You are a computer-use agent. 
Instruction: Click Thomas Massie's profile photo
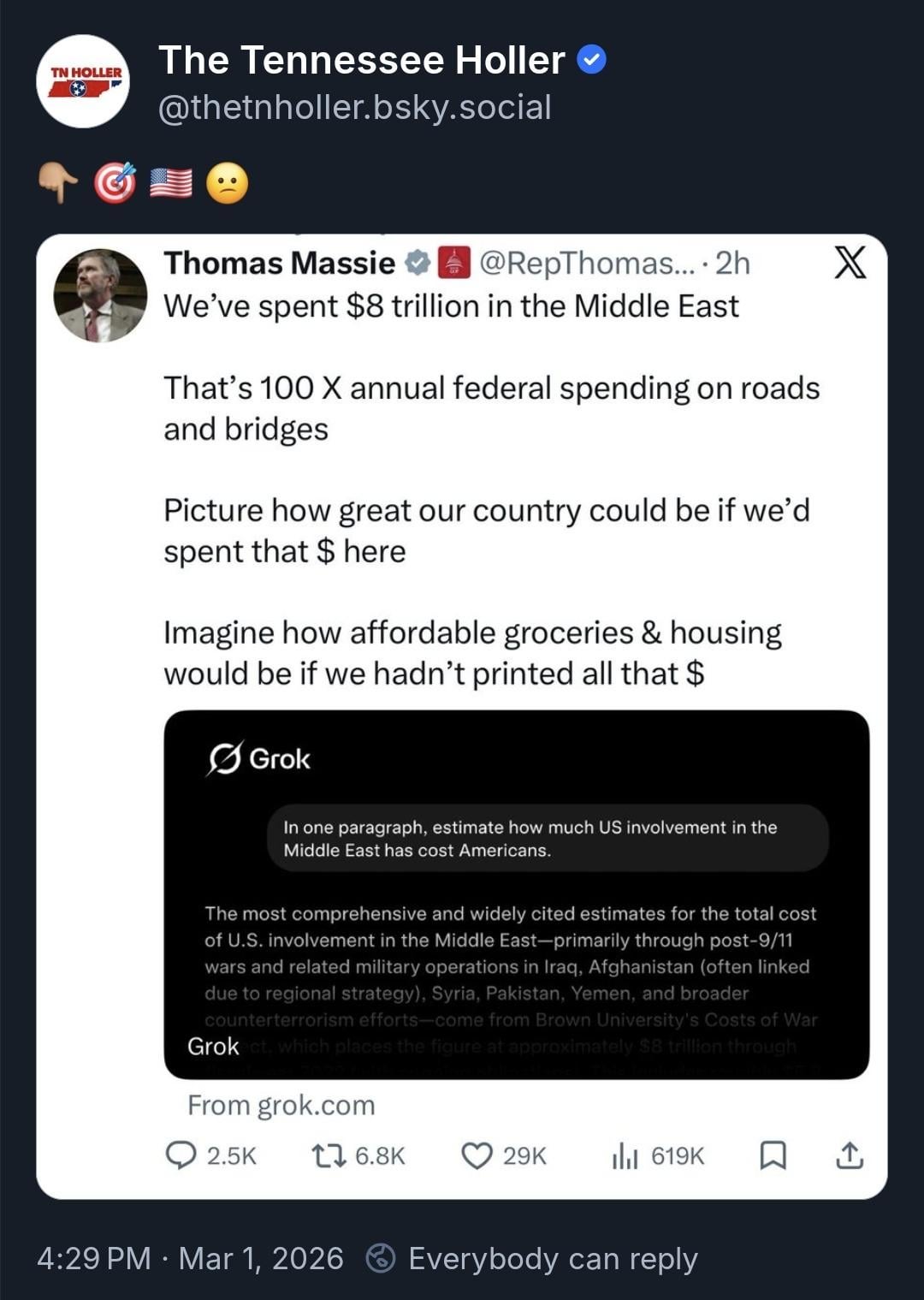coord(100,296)
